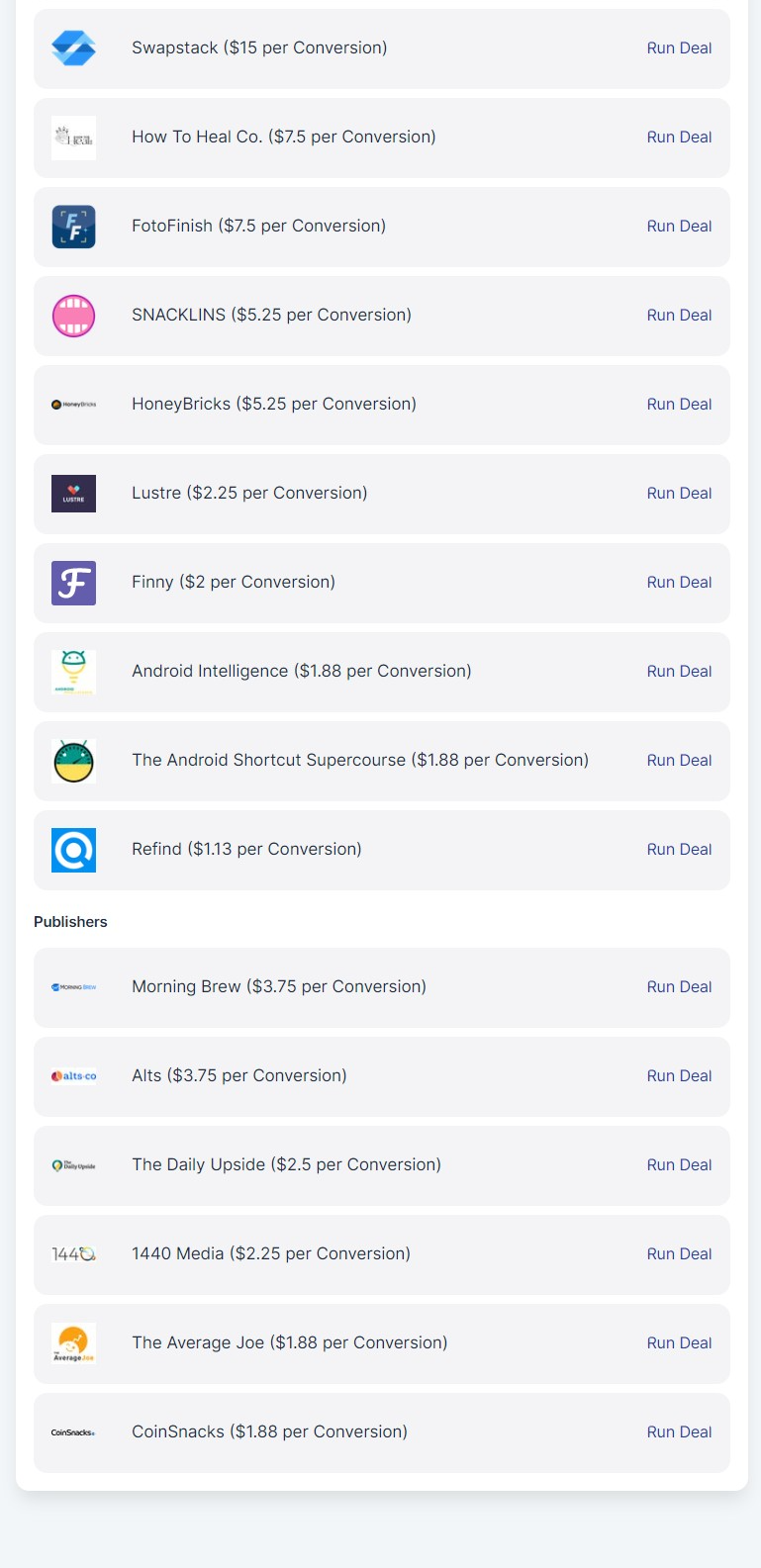Click the pink SNACKLINS mouth icon

[73, 316]
